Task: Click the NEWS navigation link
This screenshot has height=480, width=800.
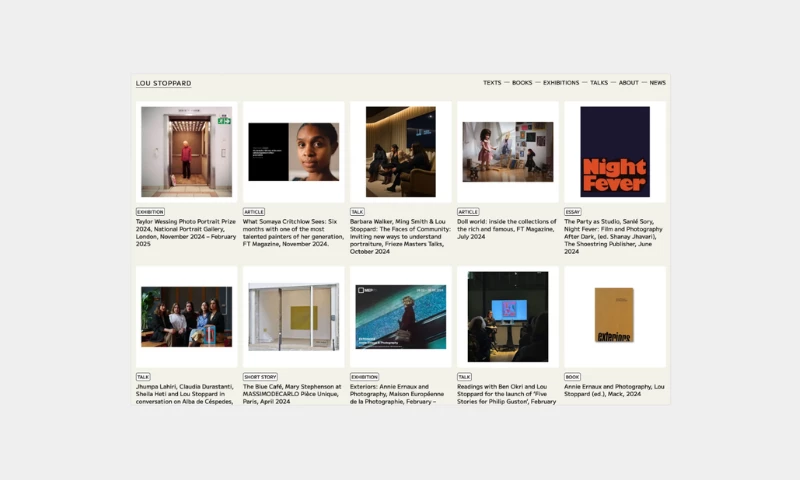Action: pos(657,83)
